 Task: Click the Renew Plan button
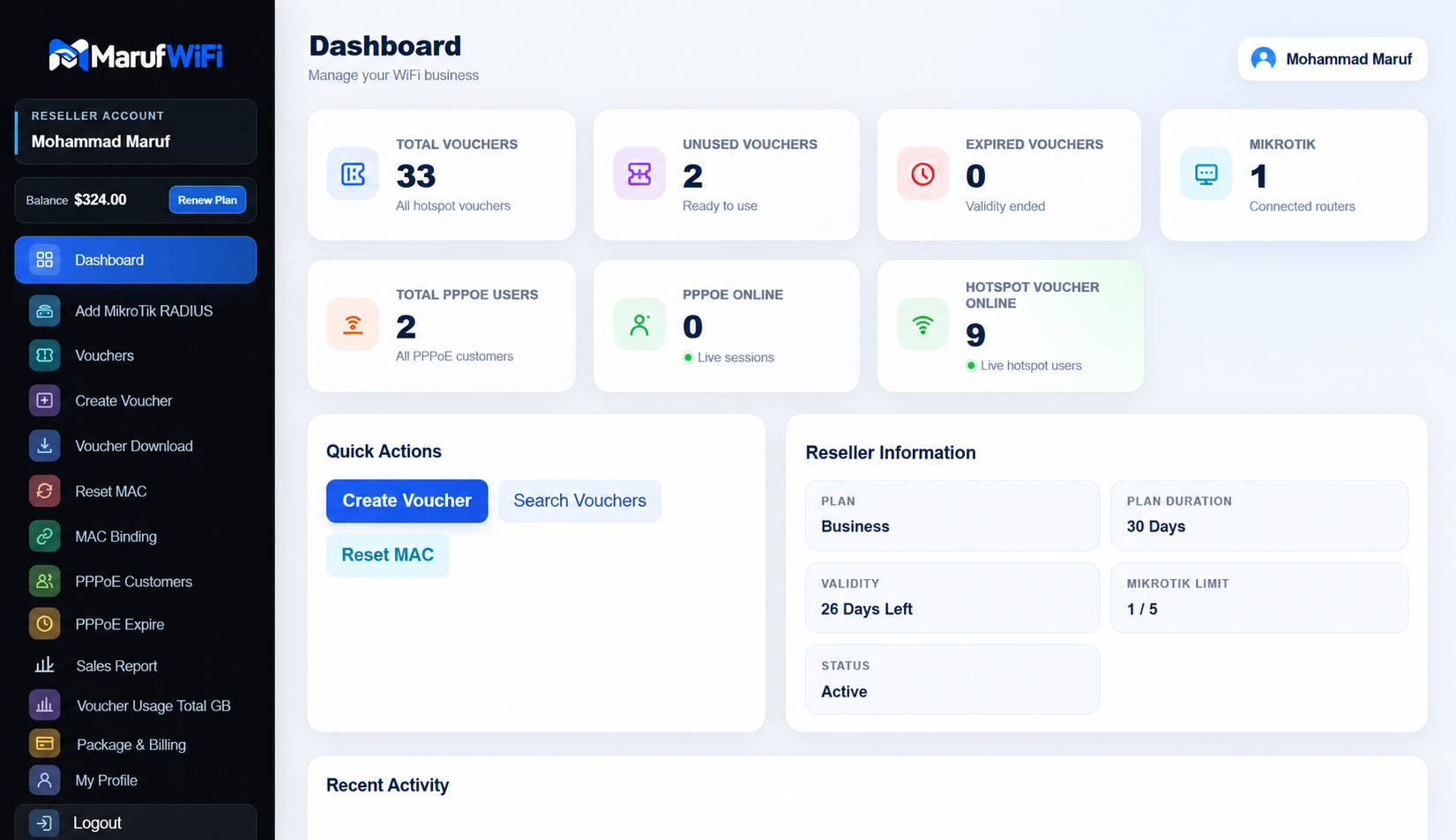coord(207,200)
